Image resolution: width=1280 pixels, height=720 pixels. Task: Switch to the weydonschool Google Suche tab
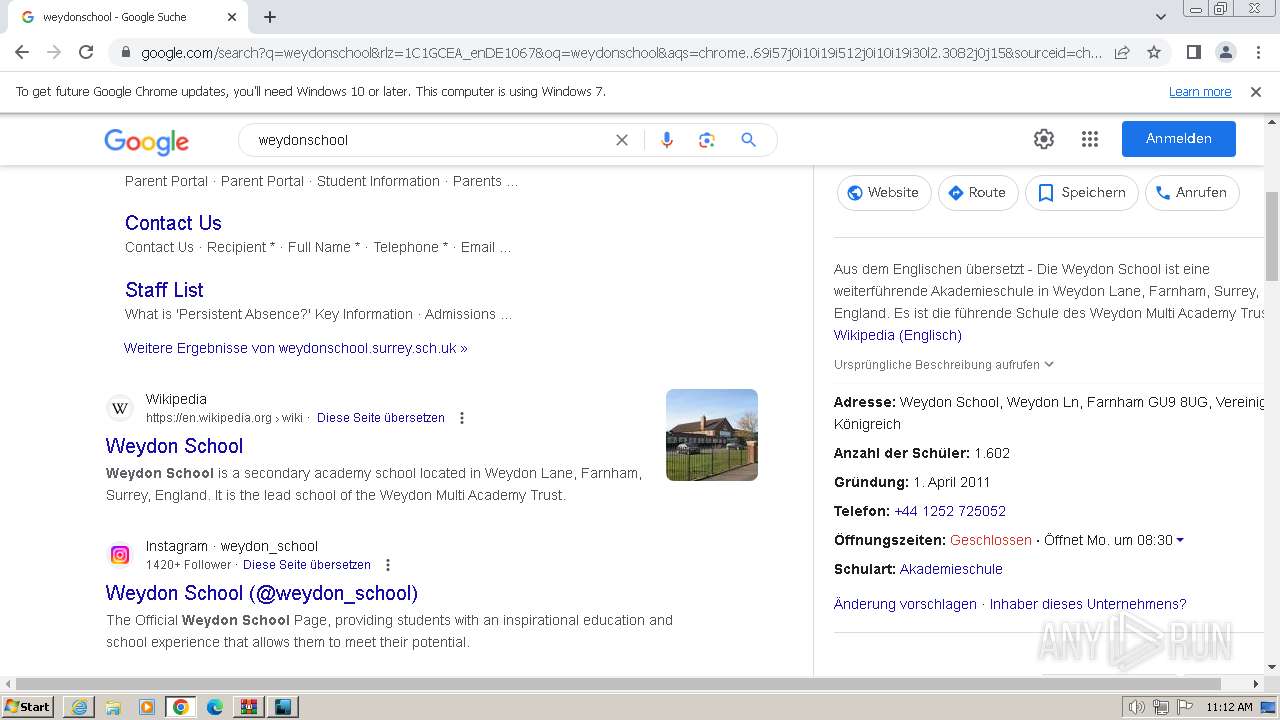pos(130,17)
